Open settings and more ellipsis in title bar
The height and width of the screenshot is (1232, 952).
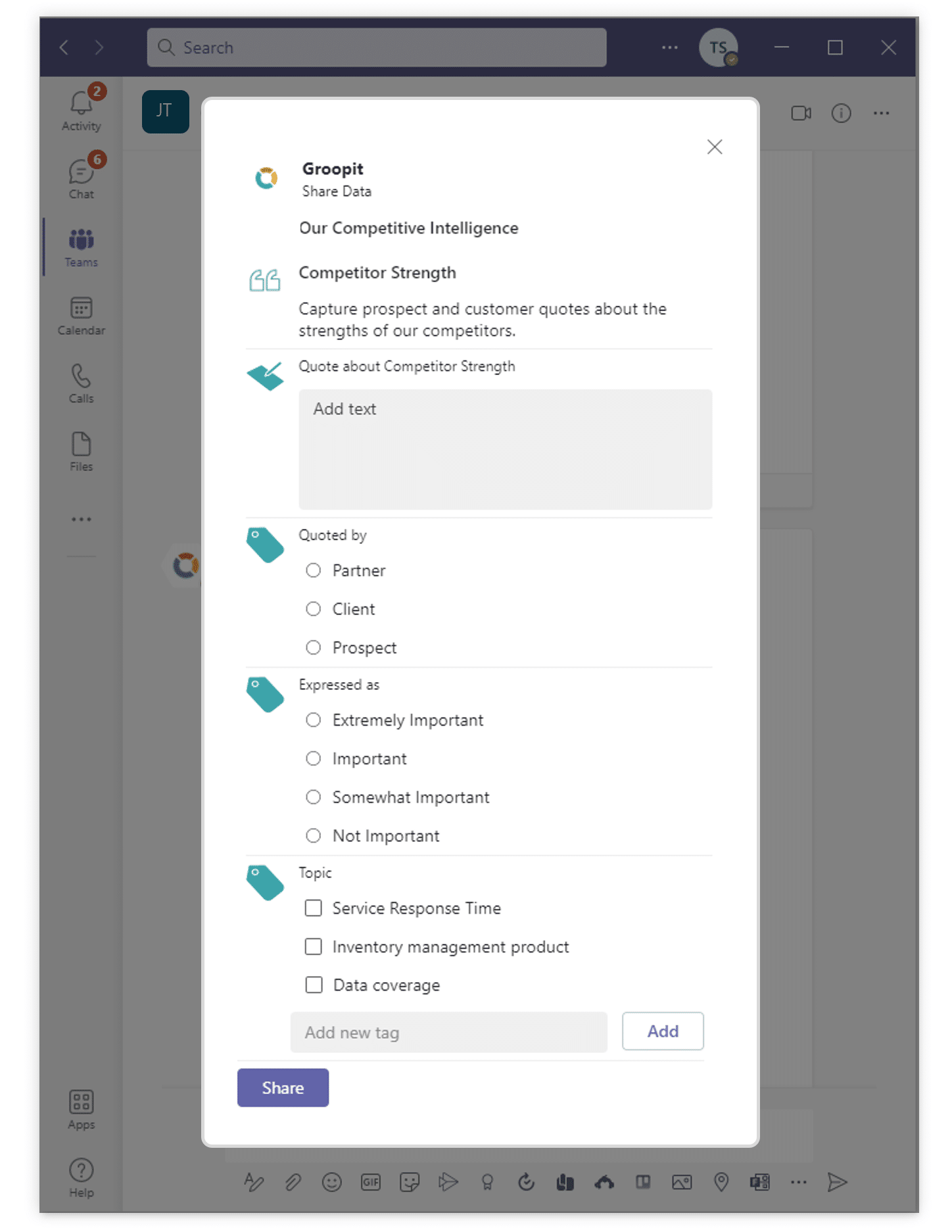pyautogui.click(x=670, y=47)
